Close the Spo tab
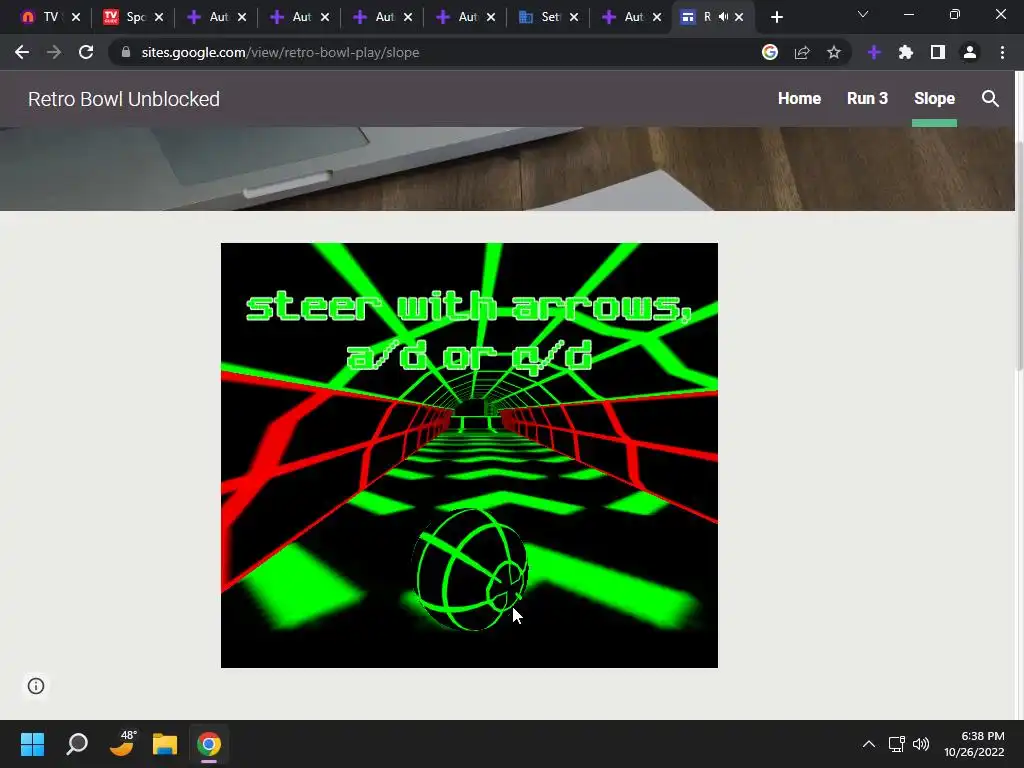The height and width of the screenshot is (768, 1024). 159,17
